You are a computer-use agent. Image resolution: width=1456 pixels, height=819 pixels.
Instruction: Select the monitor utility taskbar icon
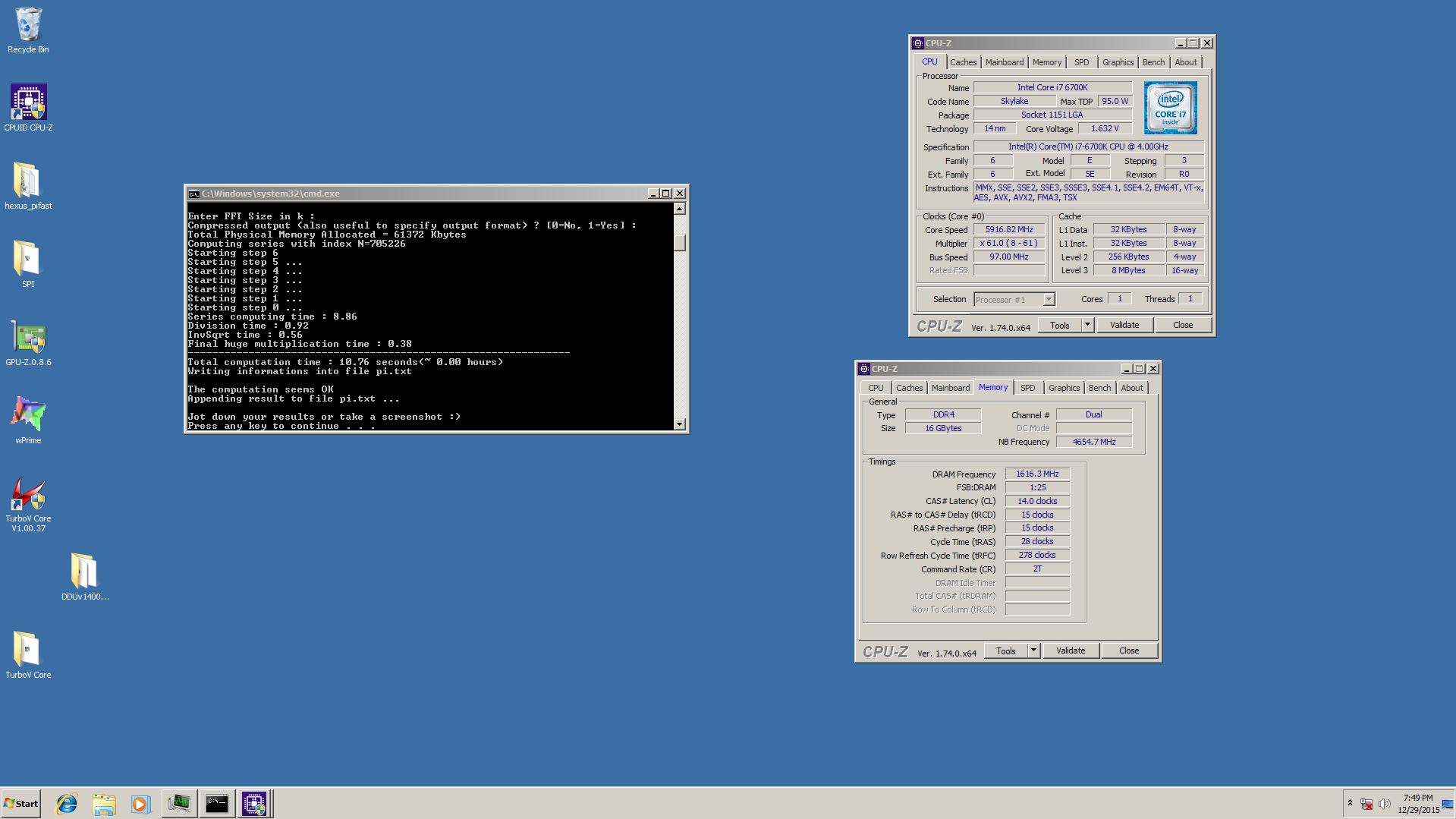179,804
